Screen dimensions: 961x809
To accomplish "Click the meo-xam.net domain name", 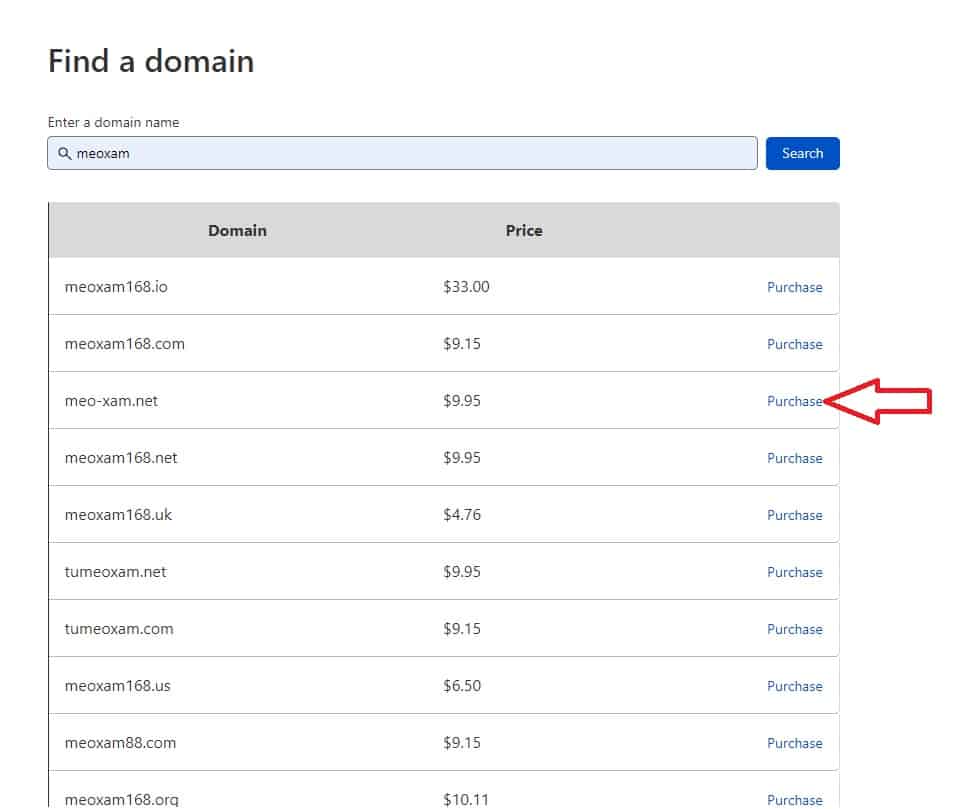I will pyautogui.click(x=111, y=401).
